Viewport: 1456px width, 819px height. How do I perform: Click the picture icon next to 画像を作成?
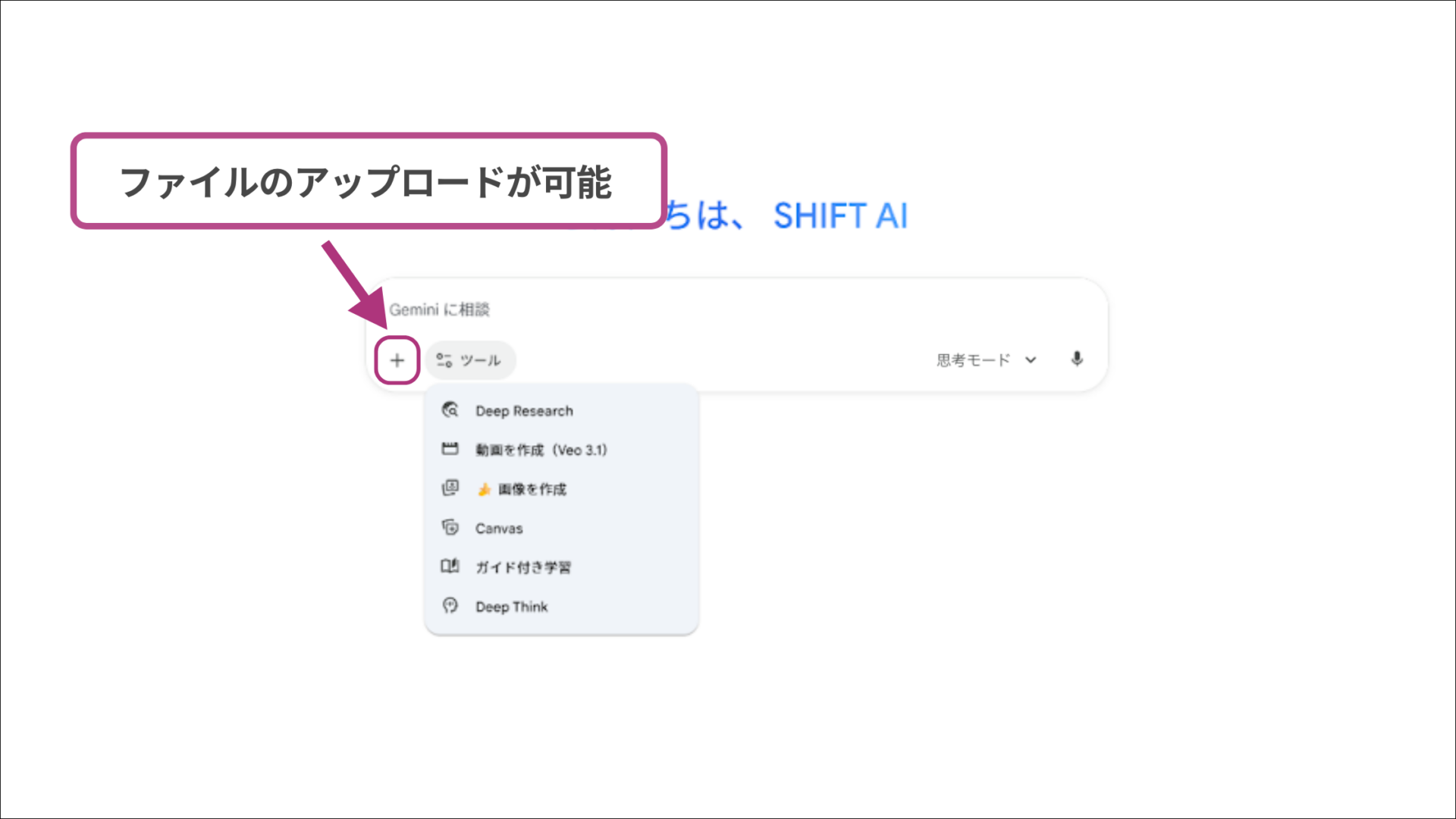point(450,488)
